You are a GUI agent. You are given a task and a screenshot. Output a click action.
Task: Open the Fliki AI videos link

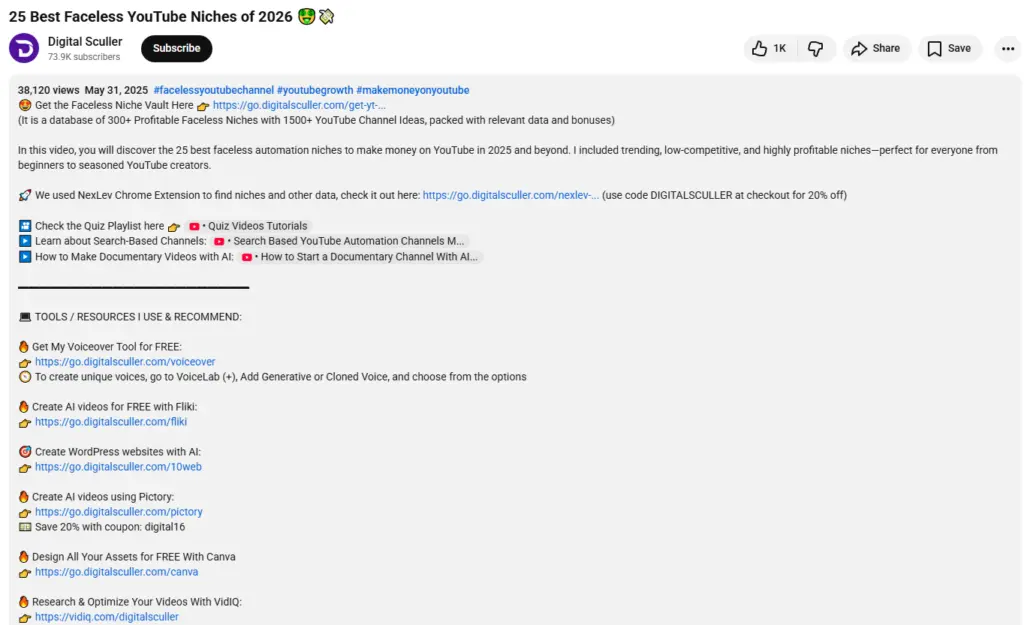click(x=110, y=422)
